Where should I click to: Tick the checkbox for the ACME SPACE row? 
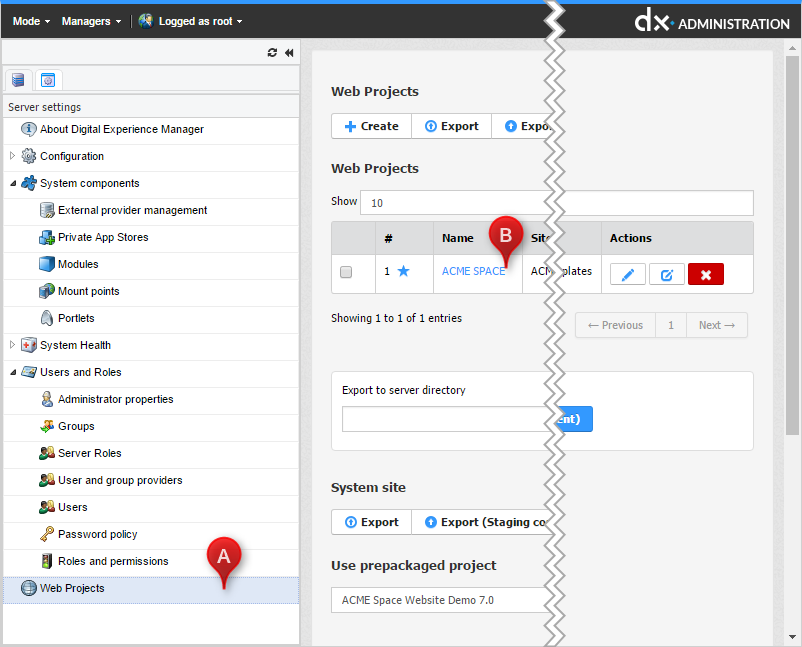tap(346, 272)
